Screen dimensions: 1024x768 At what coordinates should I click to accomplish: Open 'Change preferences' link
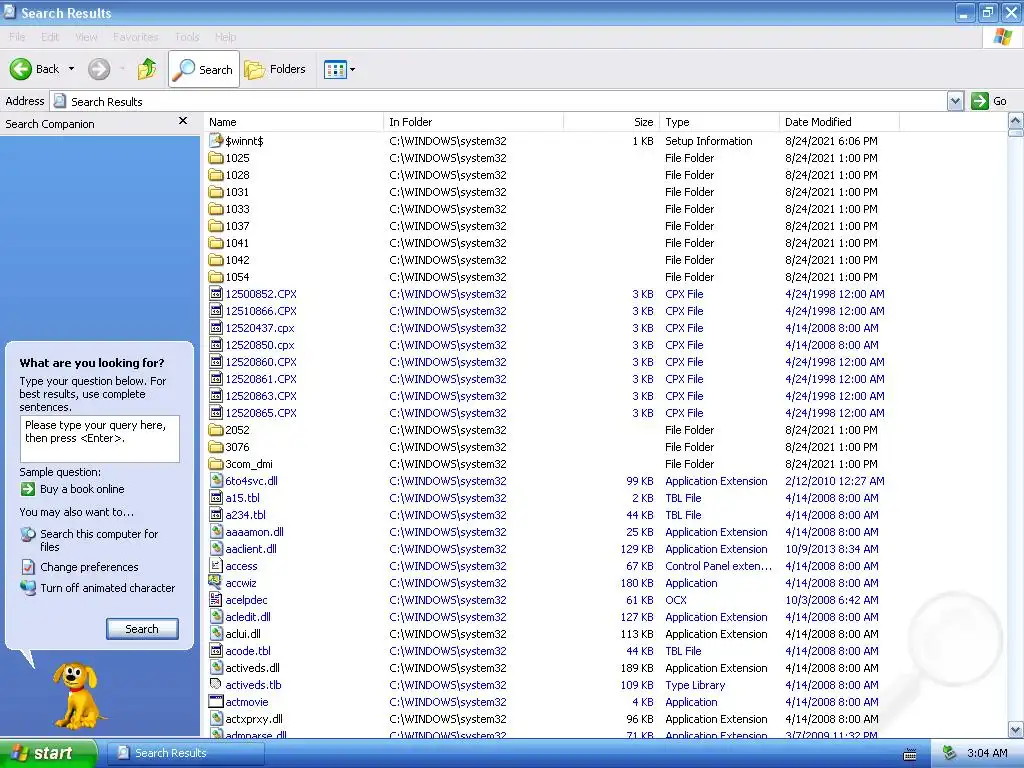[89, 567]
